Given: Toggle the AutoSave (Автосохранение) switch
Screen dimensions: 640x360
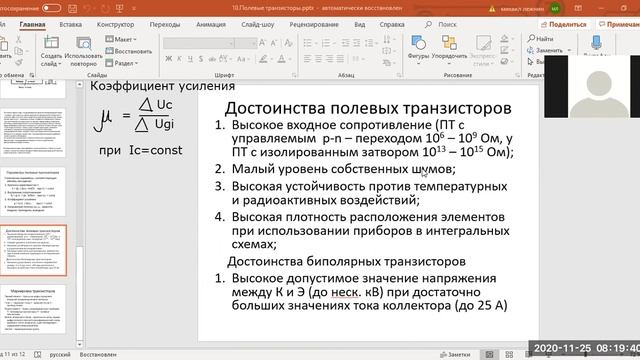Looking at the screenshot, I should 51,8.
